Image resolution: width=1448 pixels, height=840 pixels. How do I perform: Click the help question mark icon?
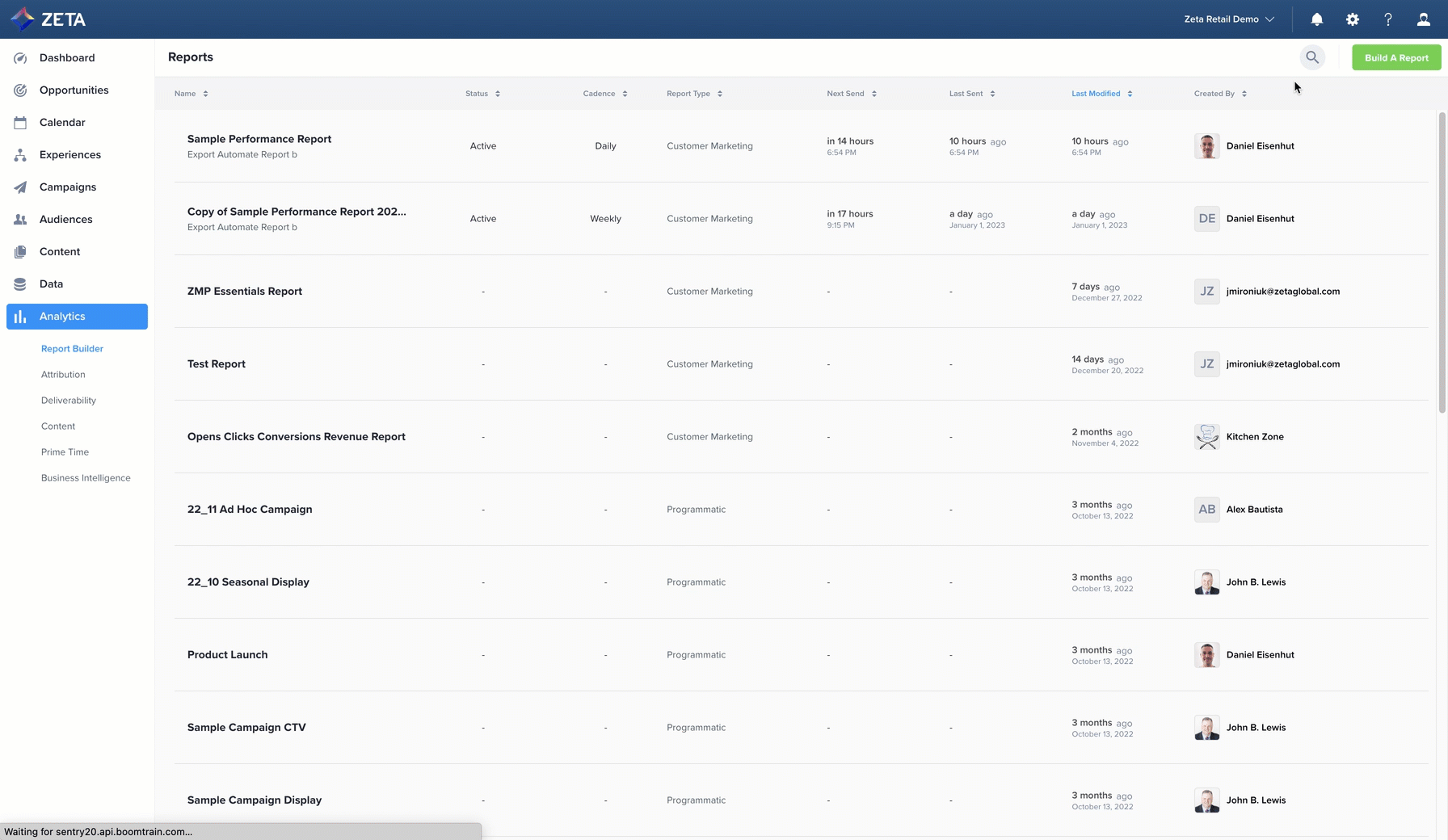pos(1387,19)
